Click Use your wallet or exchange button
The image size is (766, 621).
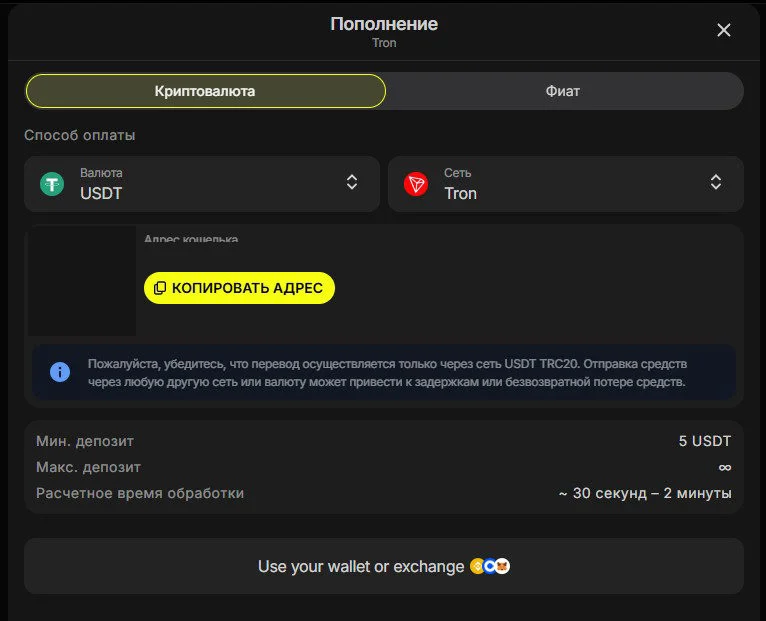coord(383,566)
